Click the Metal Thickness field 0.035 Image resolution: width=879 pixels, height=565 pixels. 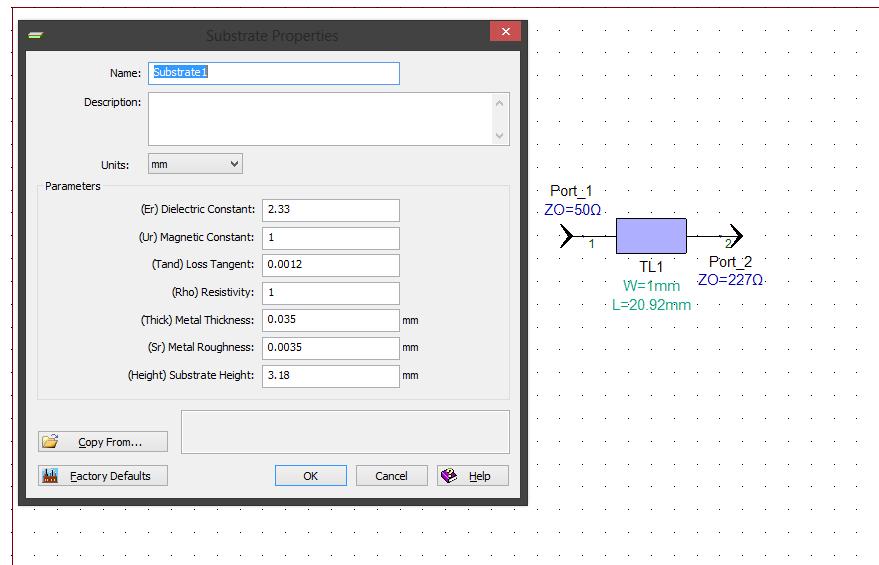tap(331, 320)
